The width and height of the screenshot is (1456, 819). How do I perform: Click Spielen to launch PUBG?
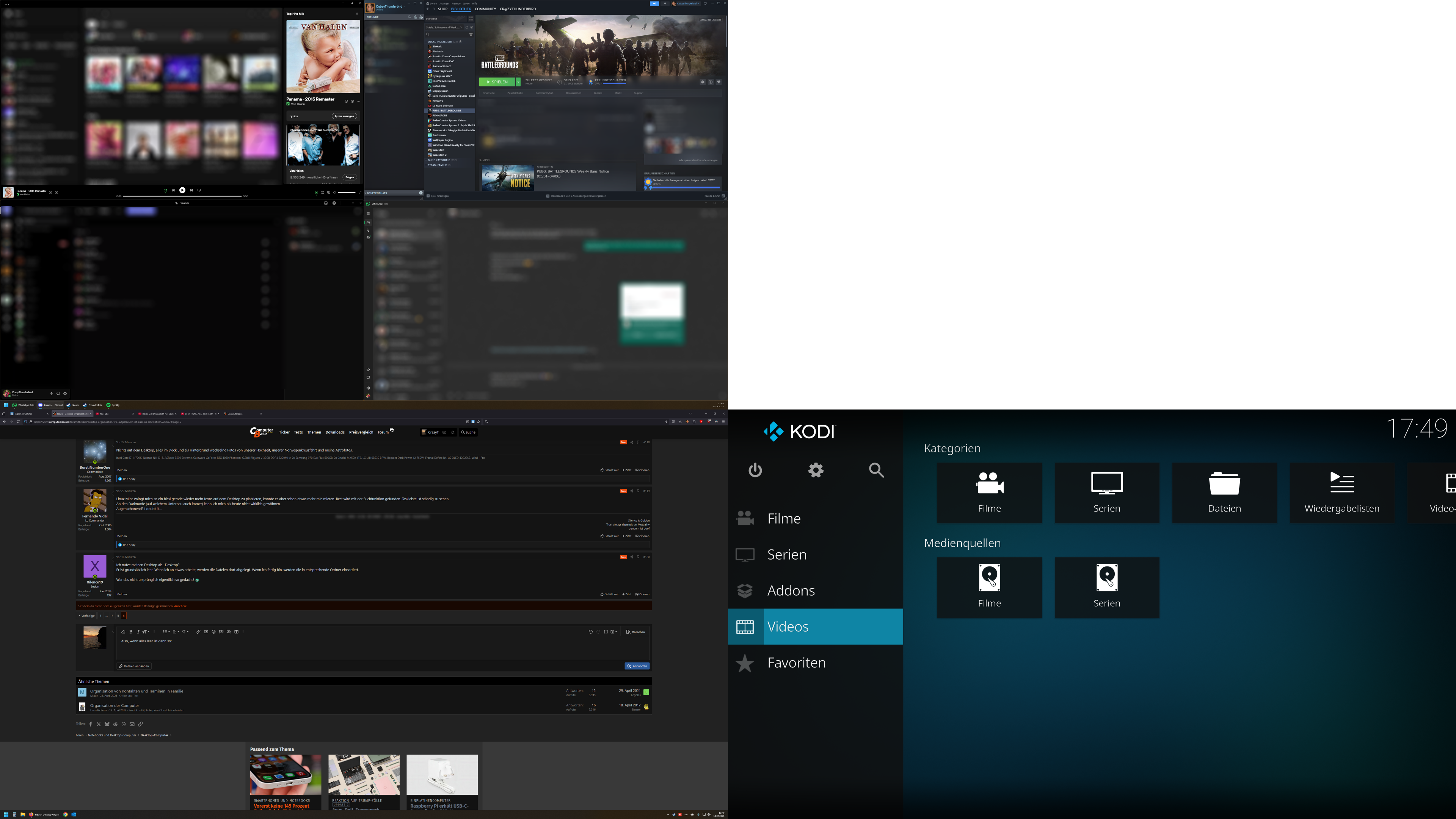point(497,82)
